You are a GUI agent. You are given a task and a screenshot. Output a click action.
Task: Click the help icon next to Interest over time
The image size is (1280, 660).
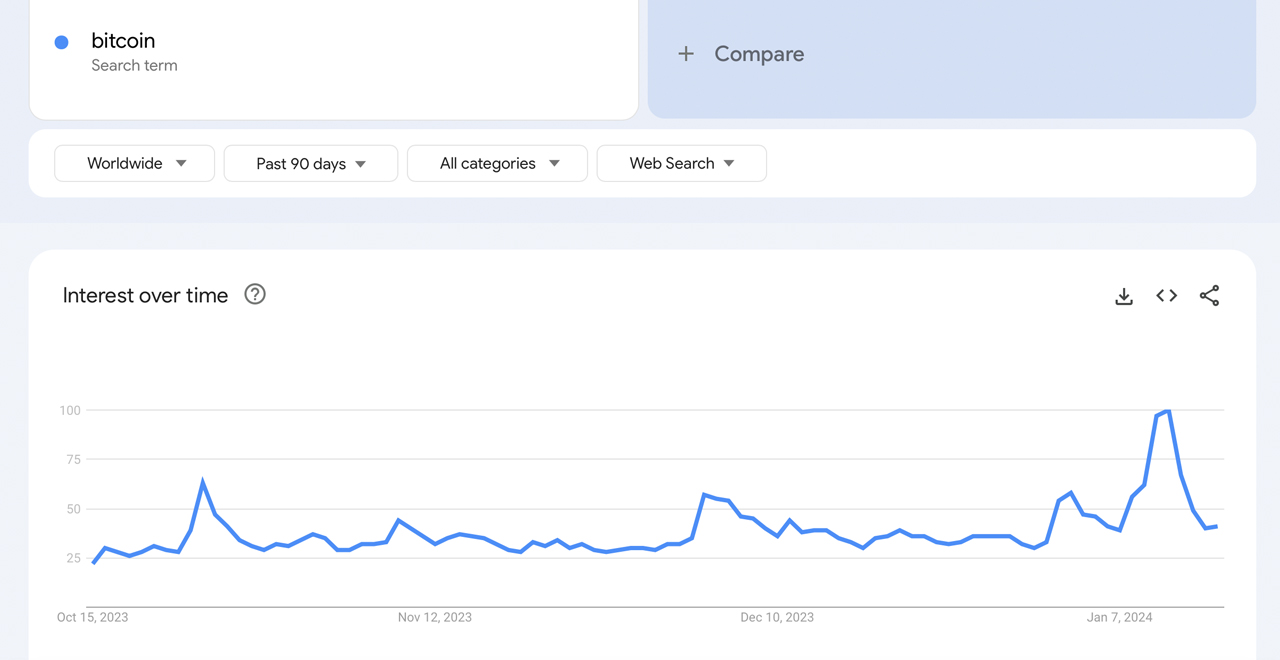[255, 294]
